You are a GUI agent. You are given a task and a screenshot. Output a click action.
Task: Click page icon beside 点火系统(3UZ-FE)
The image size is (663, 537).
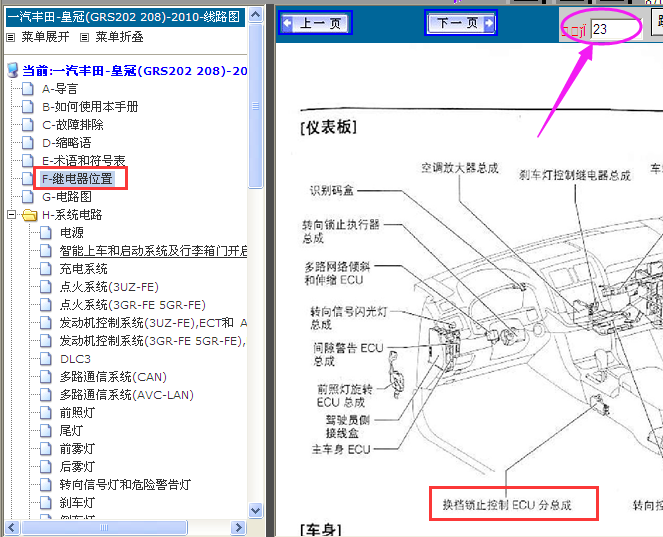(x=46, y=287)
